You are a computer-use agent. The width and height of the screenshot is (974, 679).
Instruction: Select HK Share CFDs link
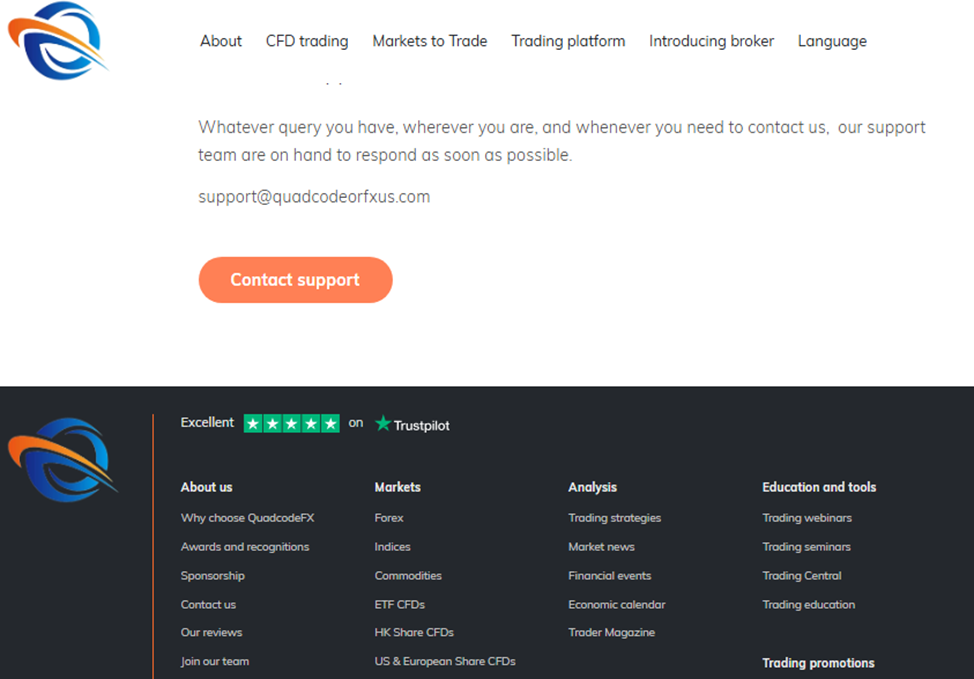[x=414, y=632]
